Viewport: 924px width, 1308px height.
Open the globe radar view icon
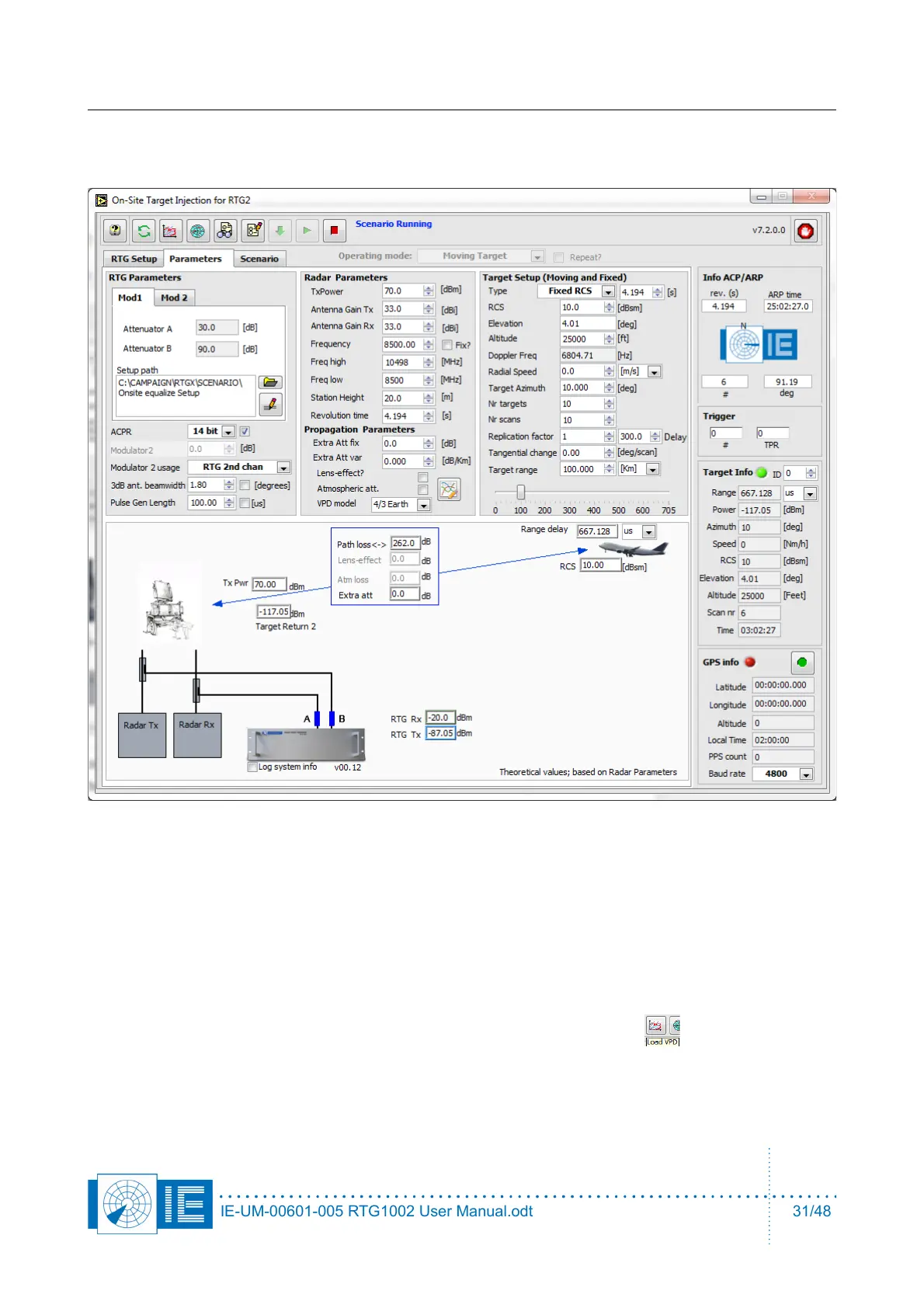[198, 231]
